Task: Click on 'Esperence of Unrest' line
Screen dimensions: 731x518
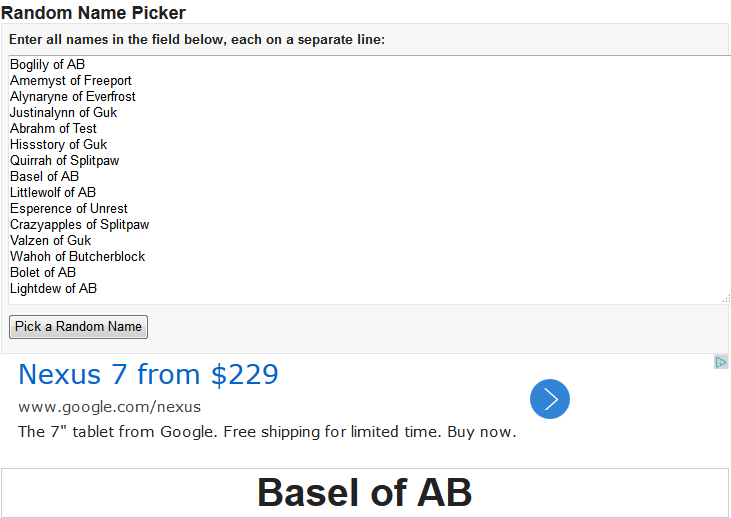Action: tap(69, 209)
